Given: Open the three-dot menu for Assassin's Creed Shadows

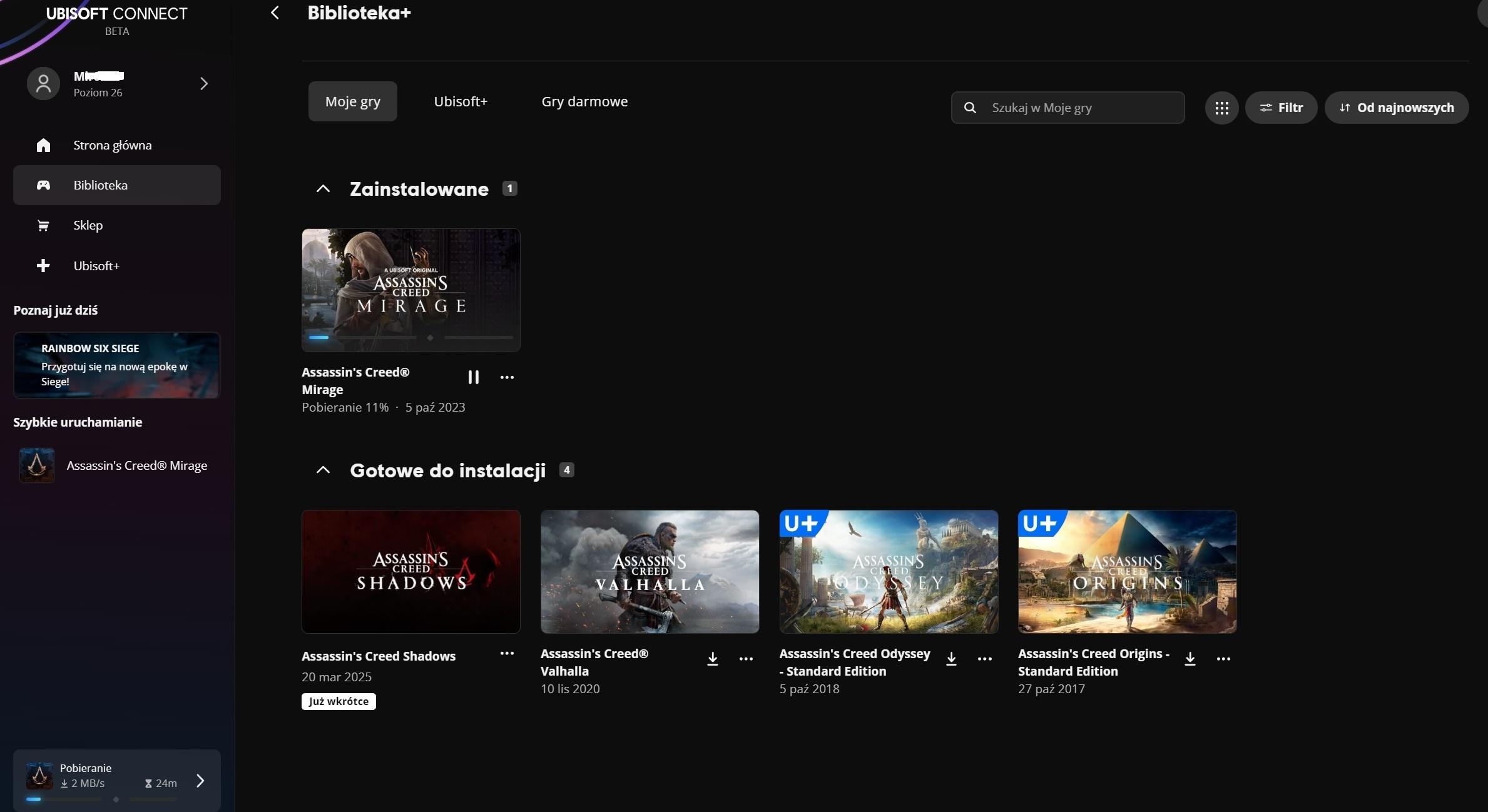Looking at the screenshot, I should tap(507, 654).
